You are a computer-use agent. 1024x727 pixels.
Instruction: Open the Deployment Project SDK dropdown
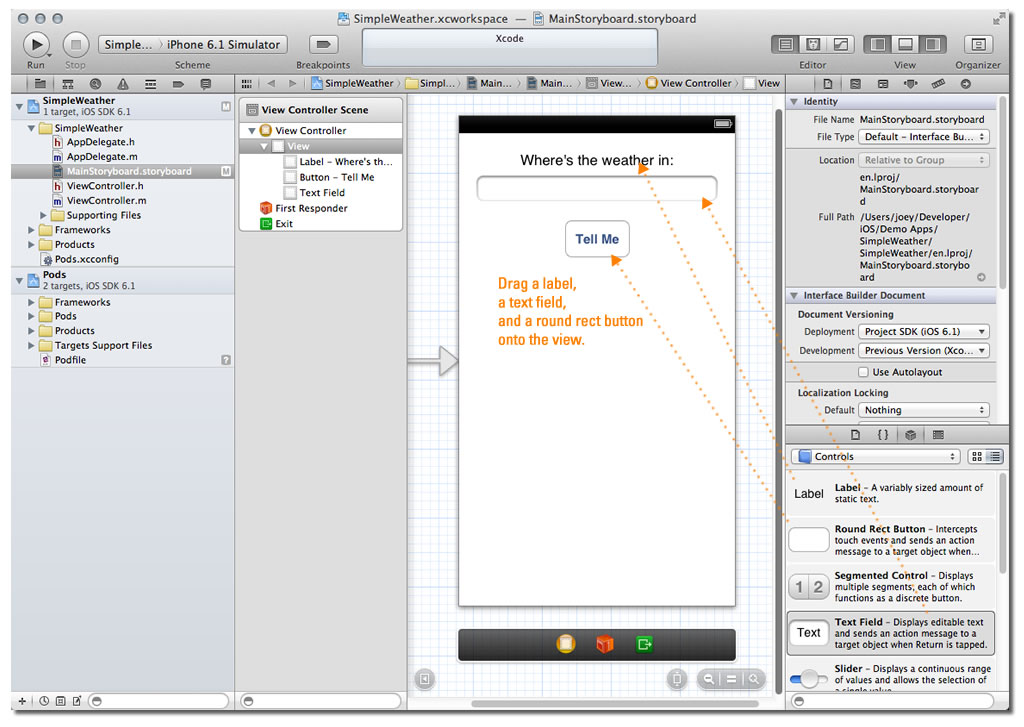[x=923, y=332]
